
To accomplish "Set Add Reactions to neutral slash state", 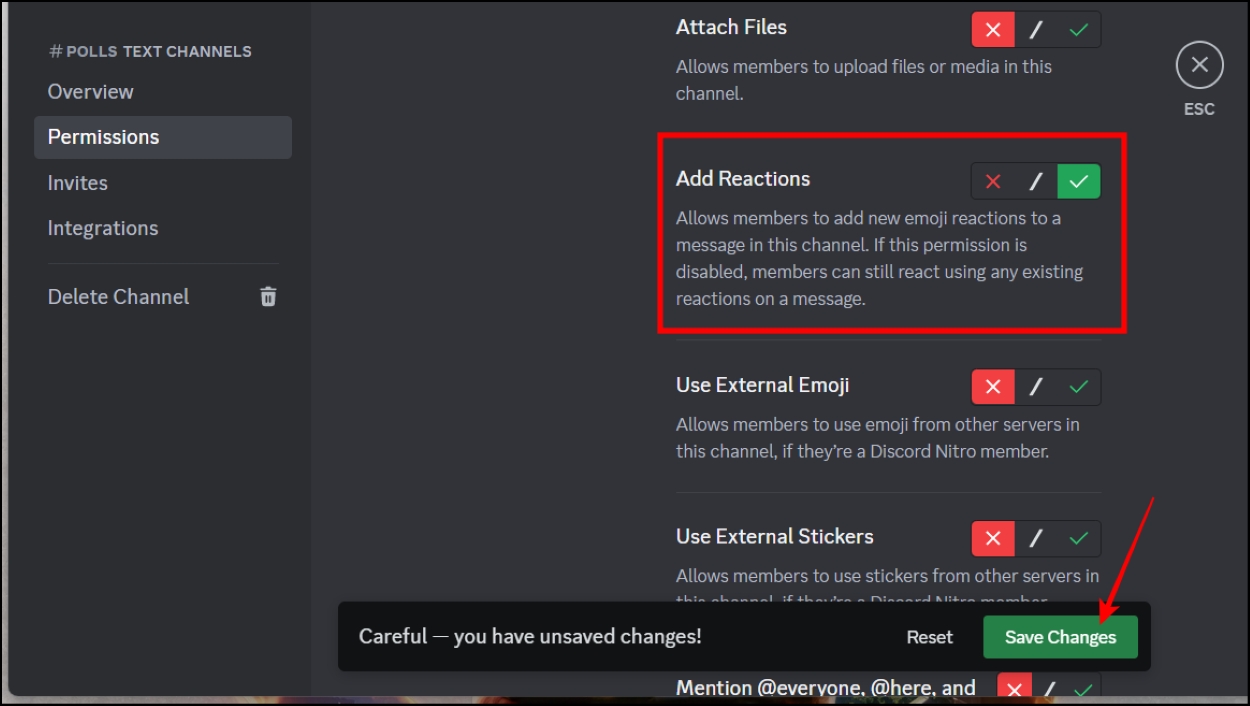I will (1035, 181).
